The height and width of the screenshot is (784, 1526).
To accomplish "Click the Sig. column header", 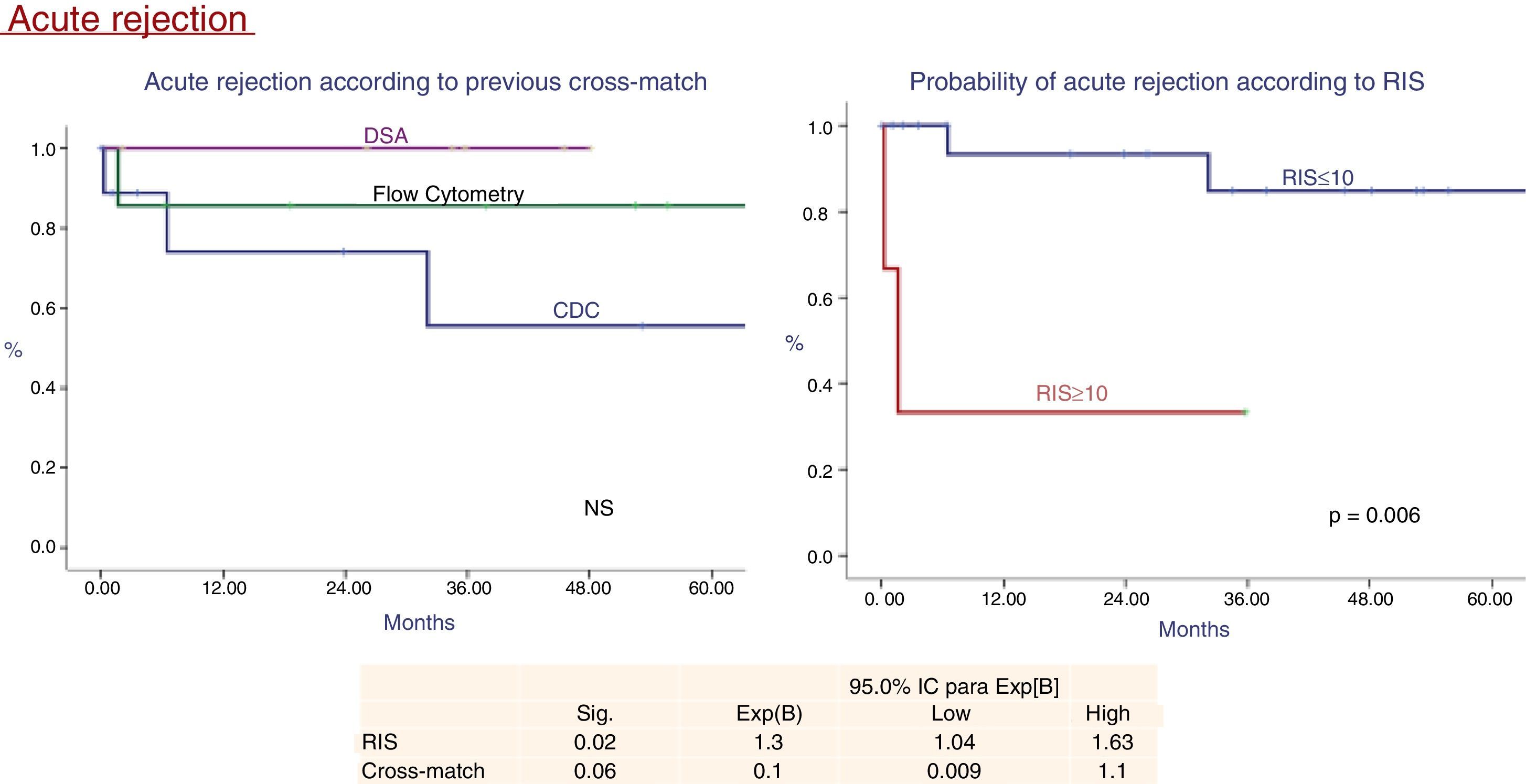I will point(595,714).
